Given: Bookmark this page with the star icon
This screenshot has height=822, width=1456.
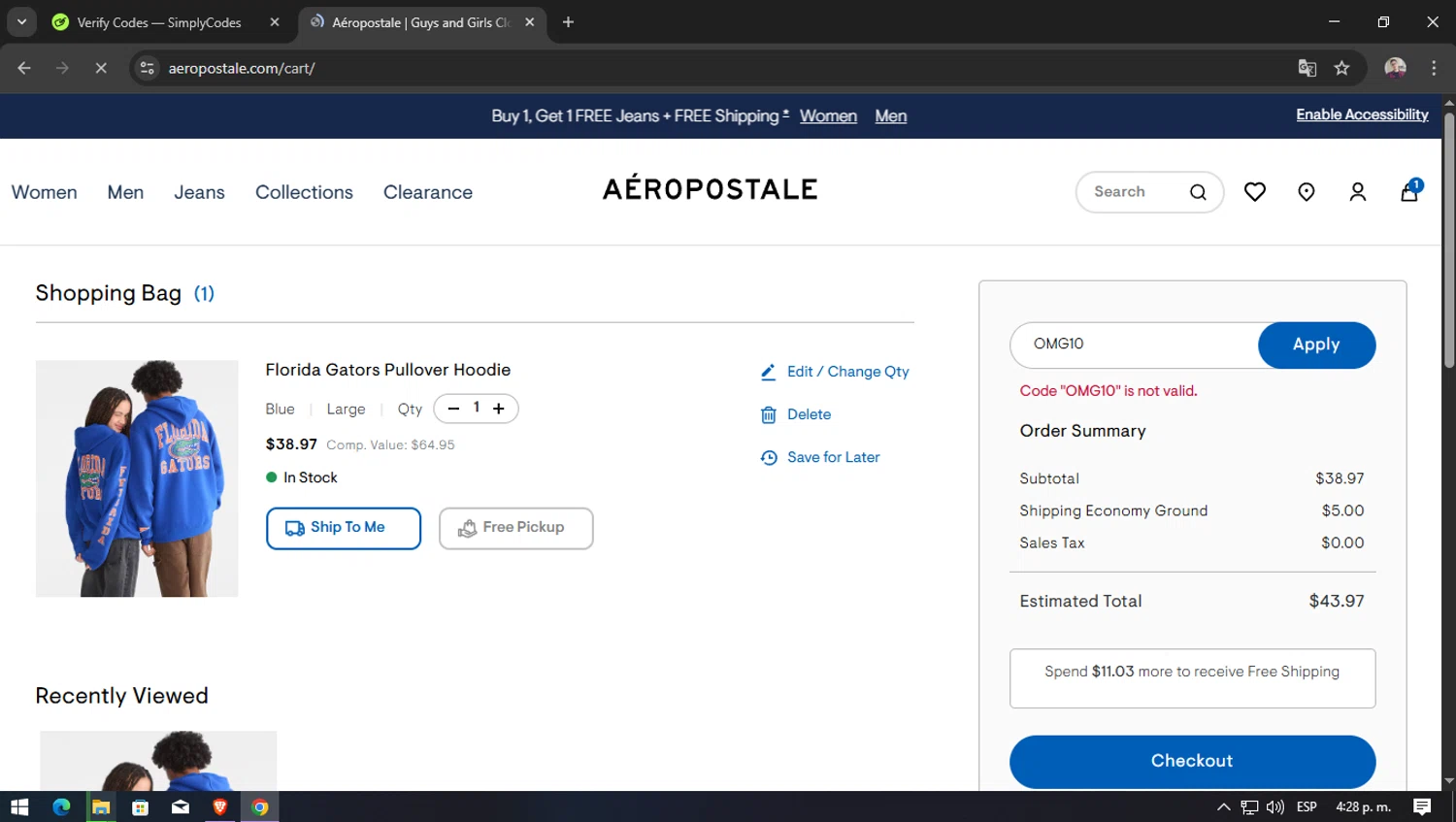Looking at the screenshot, I should click(x=1341, y=68).
